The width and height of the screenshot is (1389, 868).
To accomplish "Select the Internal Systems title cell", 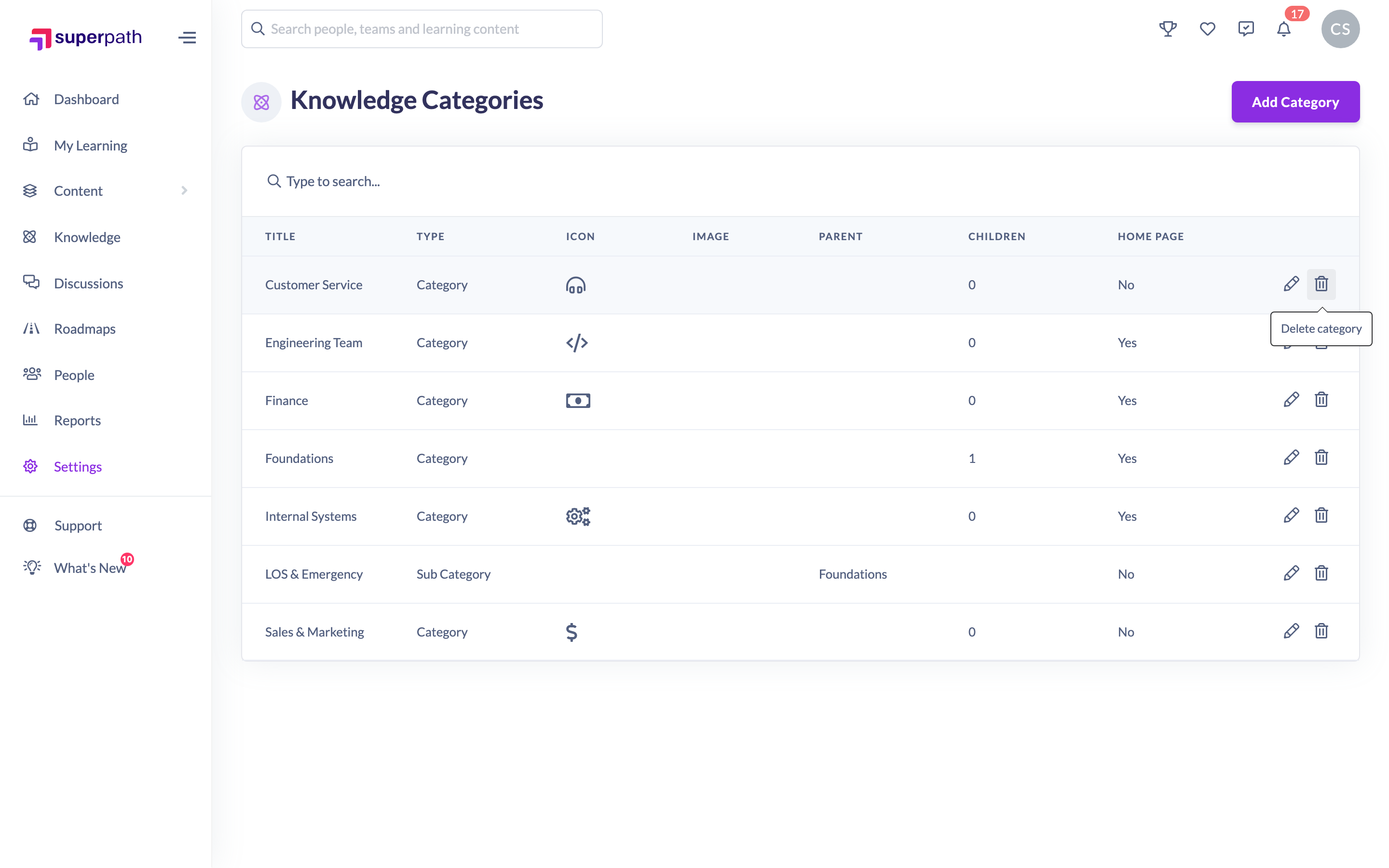I will coord(311,516).
